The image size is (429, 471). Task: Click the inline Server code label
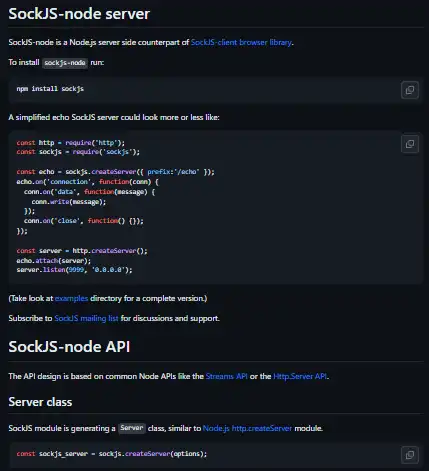tap(132, 428)
